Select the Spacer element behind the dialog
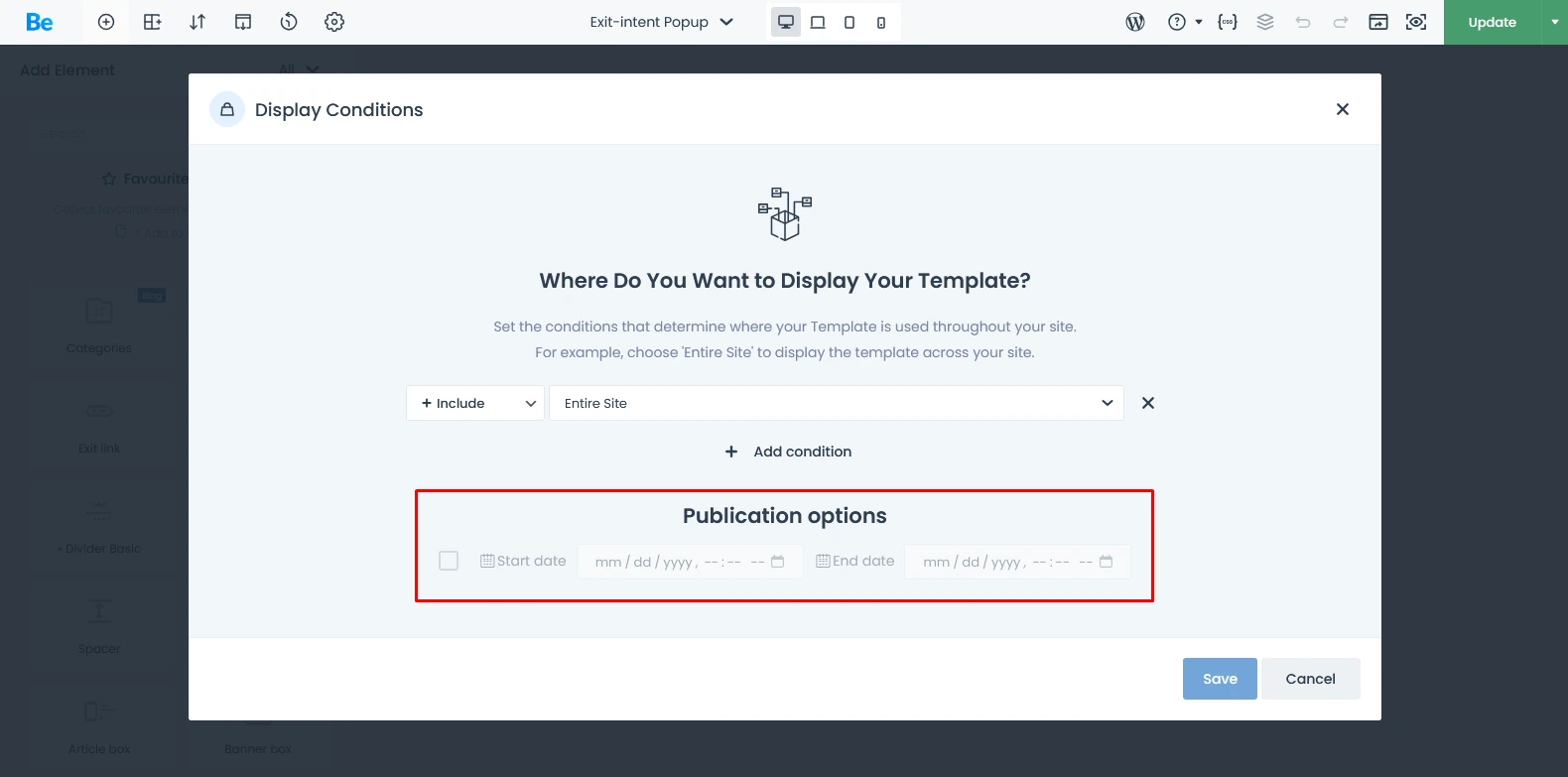 point(99,625)
